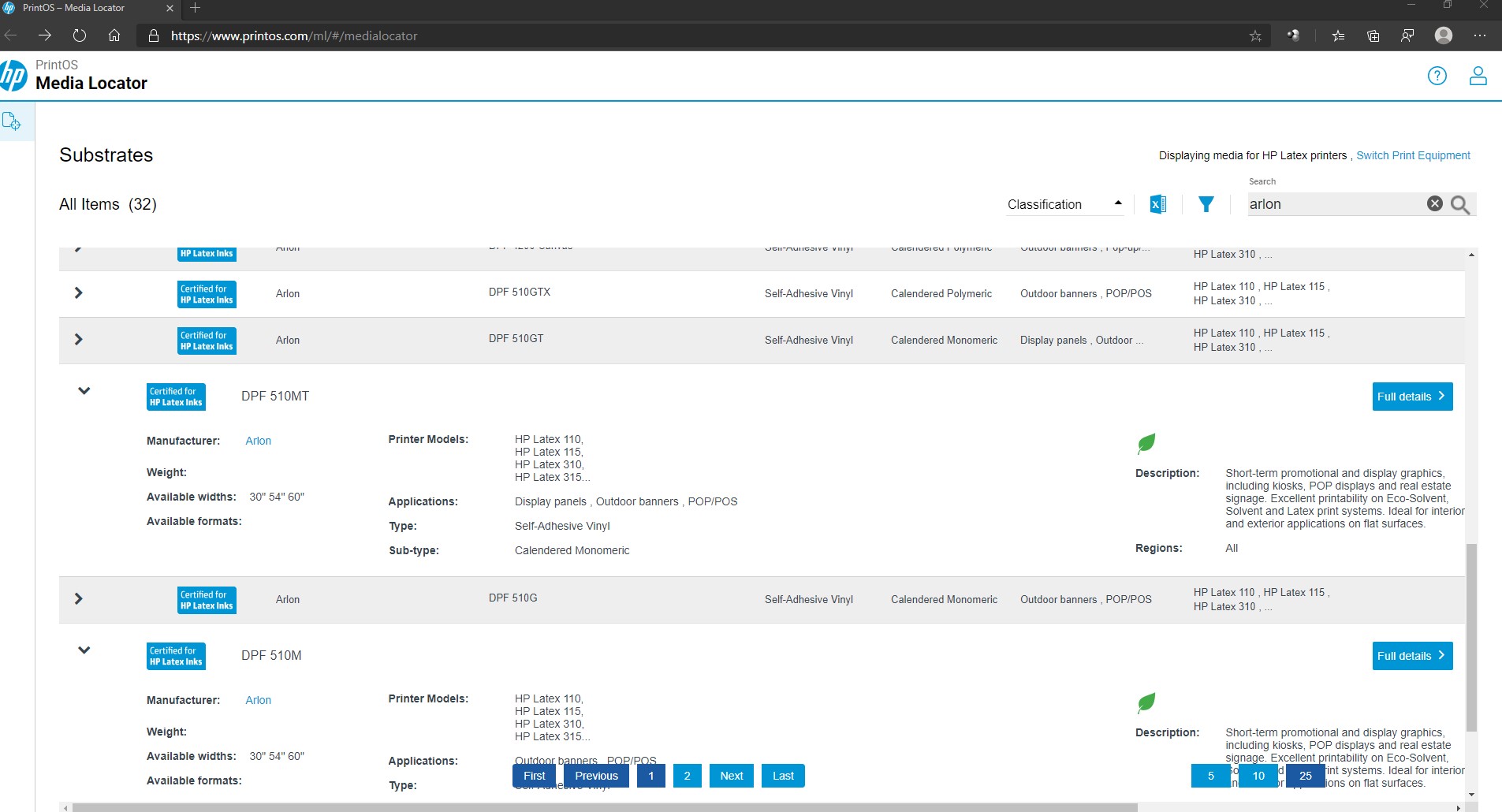The image size is (1502, 812).
Task: View site lock security info
Action: point(154,35)
